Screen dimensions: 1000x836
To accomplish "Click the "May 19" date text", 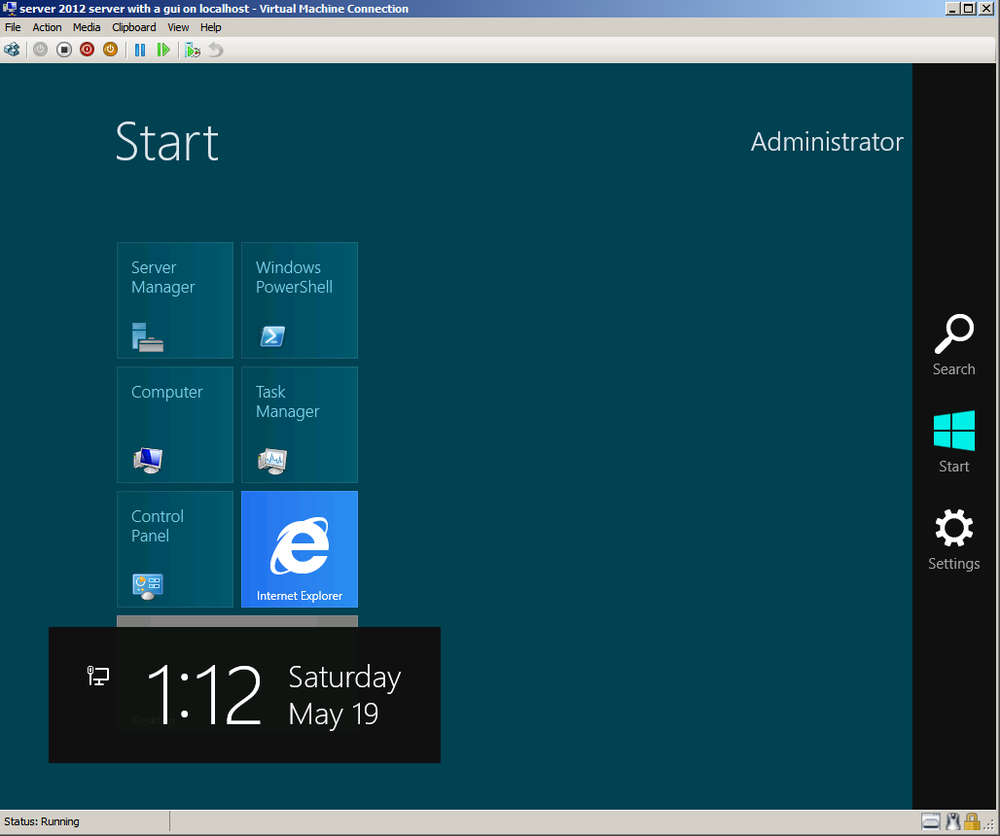I will pyautogui.click(x=334, y=714).
